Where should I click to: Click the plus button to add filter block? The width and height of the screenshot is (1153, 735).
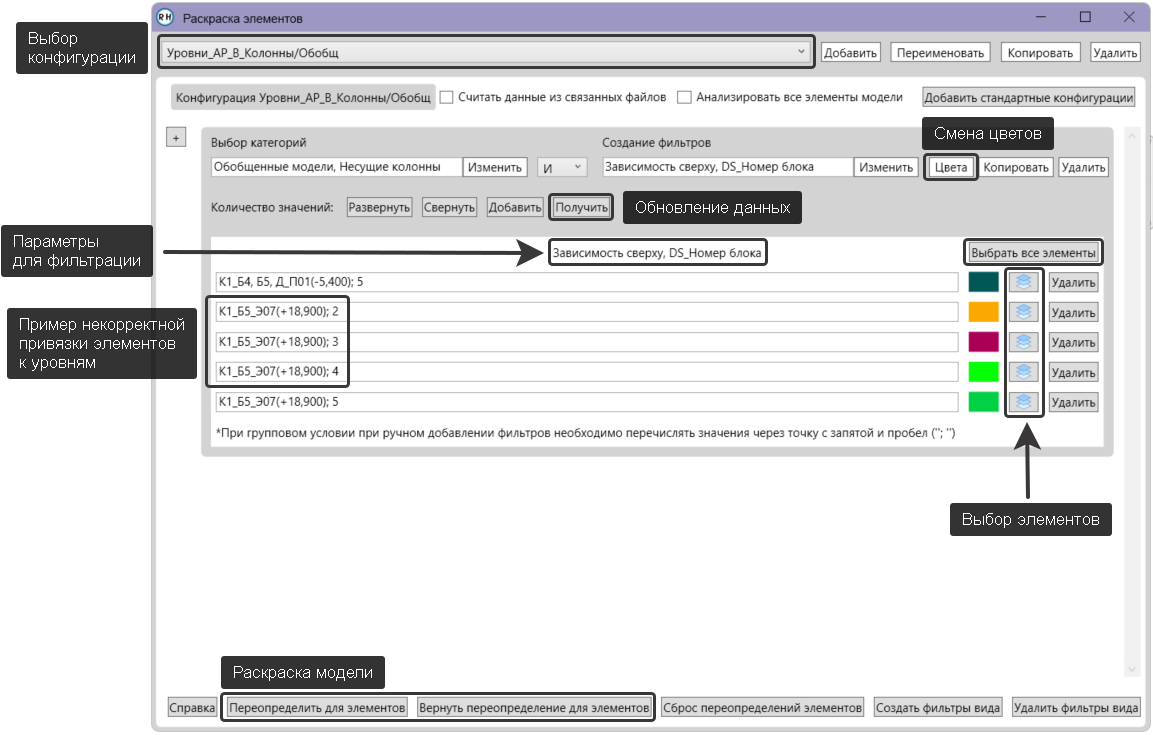(x=176, y=137)
